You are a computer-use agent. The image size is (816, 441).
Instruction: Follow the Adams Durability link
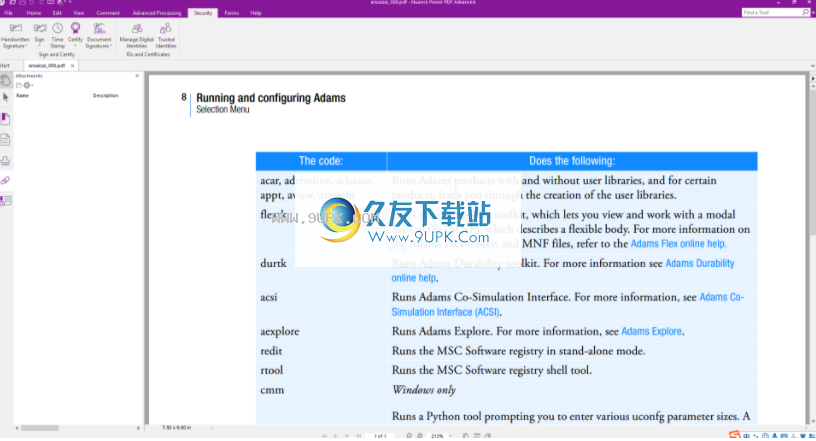click(699, 263)
